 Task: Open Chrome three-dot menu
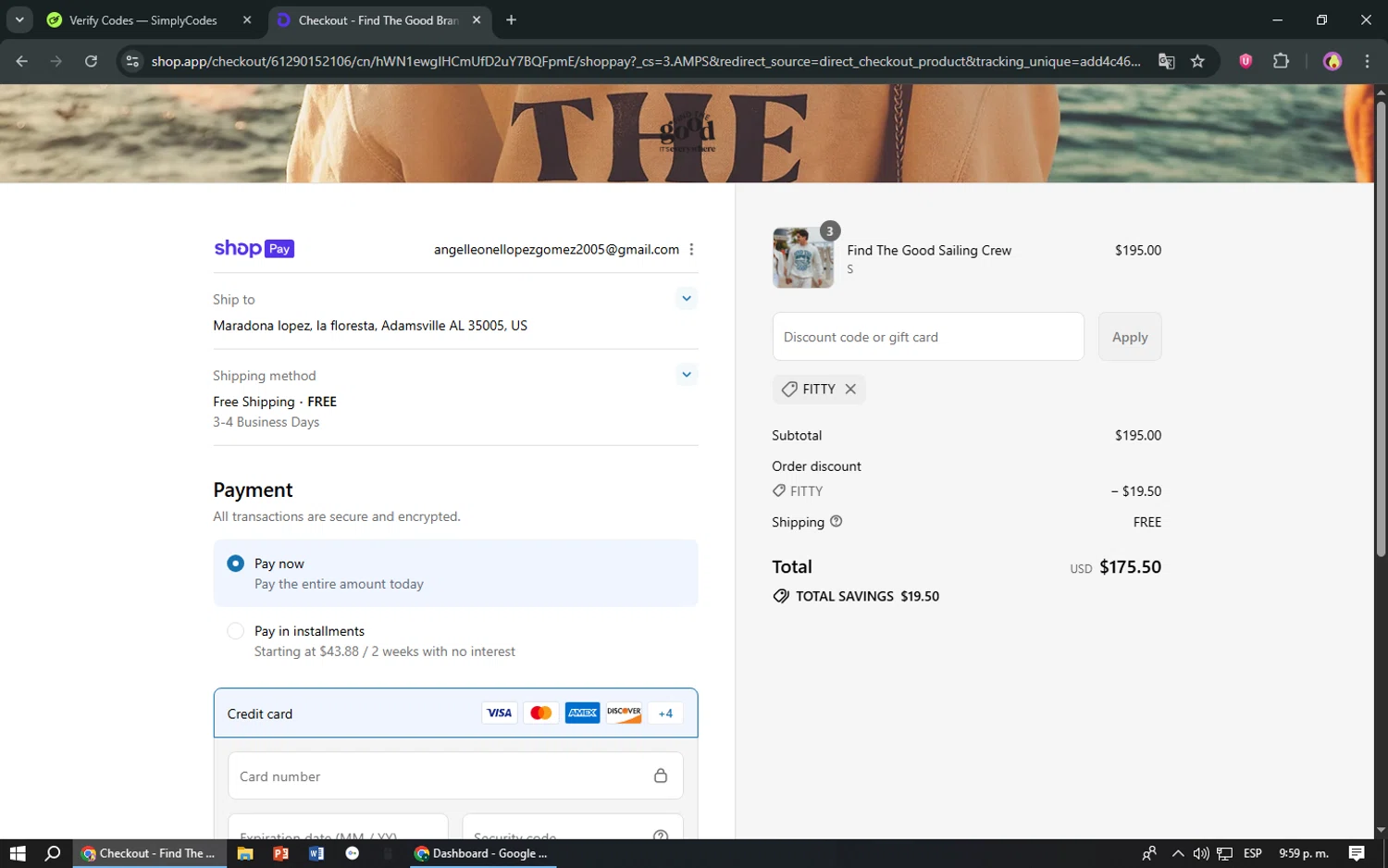tap(1367, 61)
